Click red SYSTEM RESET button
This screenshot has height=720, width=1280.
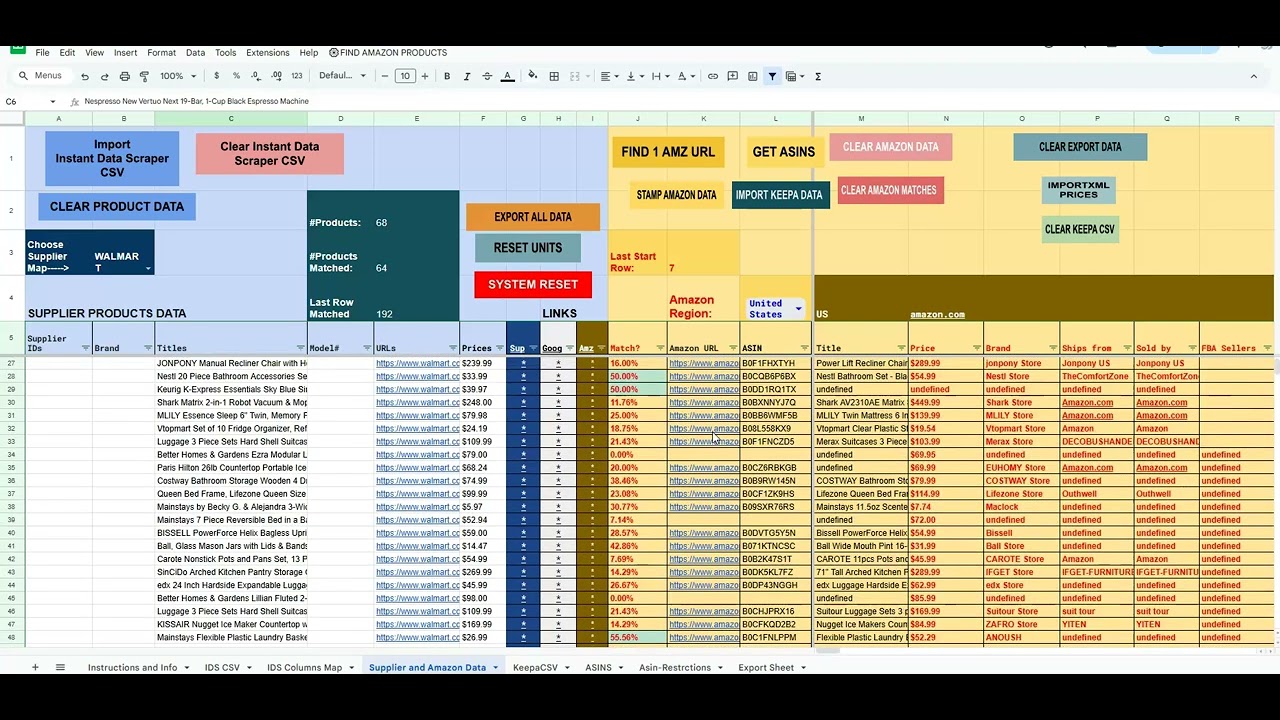(x=533, y=285)
